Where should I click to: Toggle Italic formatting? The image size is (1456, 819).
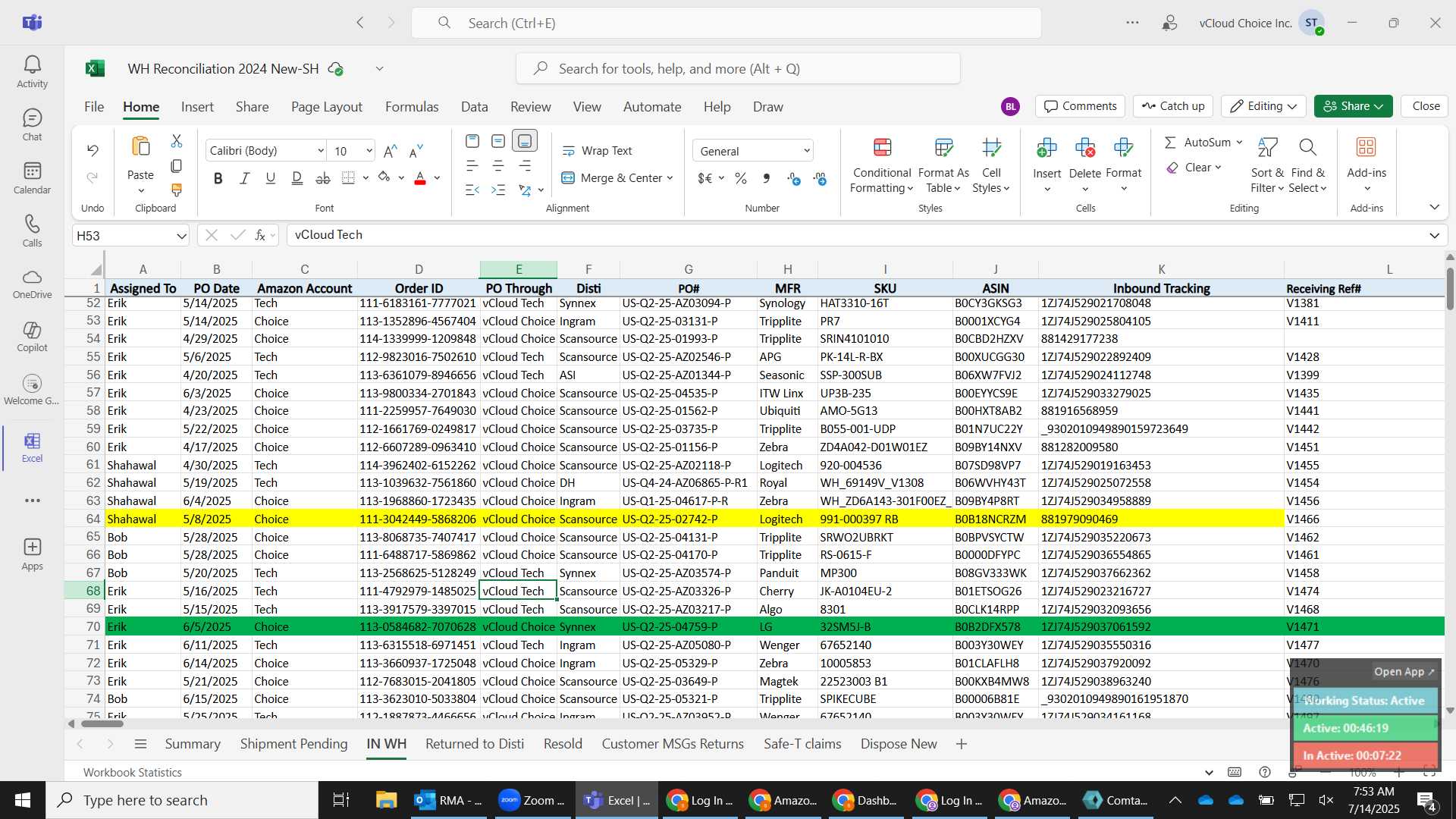(x=244, y=178)
